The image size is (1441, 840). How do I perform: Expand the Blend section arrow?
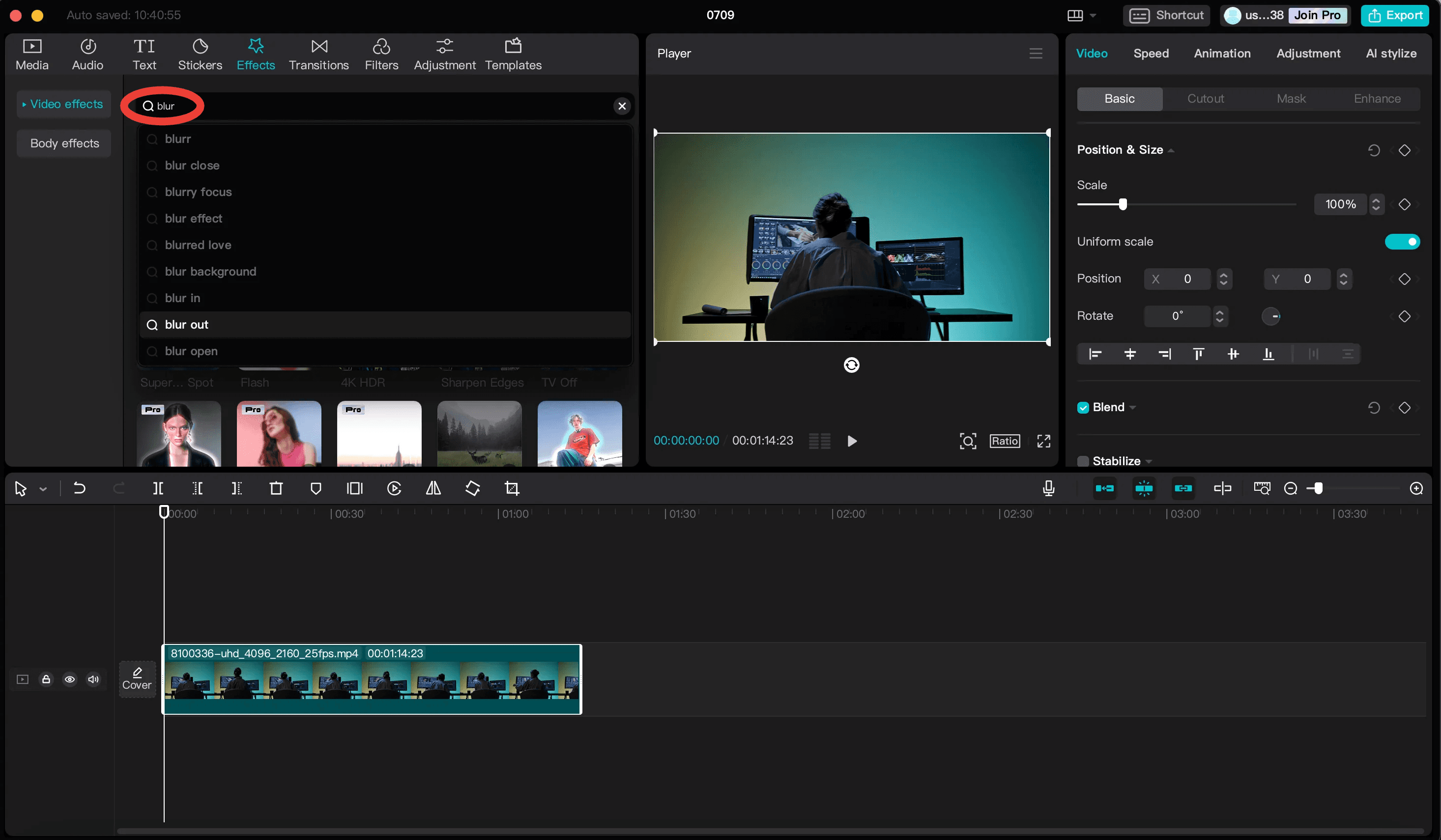pos(1133,408)
